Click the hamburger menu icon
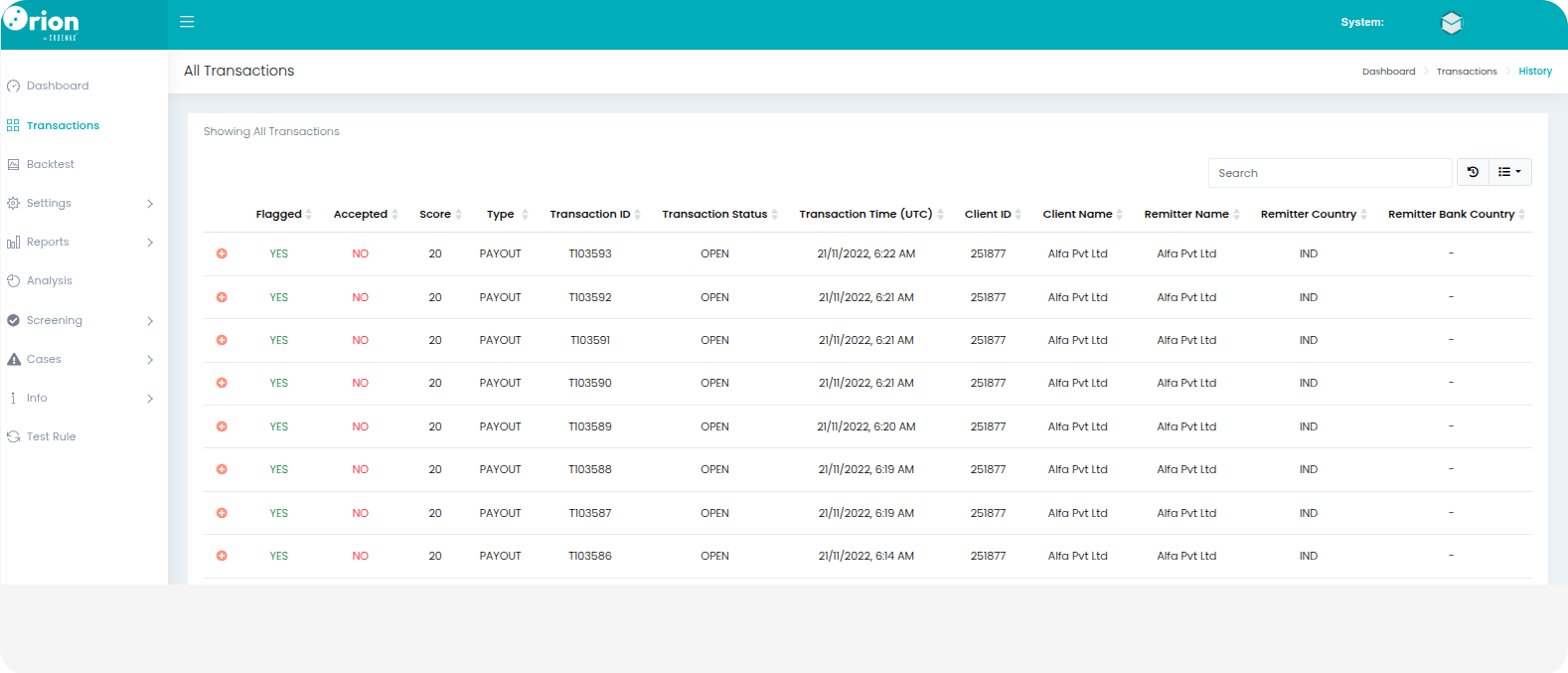1568x673 pixels. point(187,22)
